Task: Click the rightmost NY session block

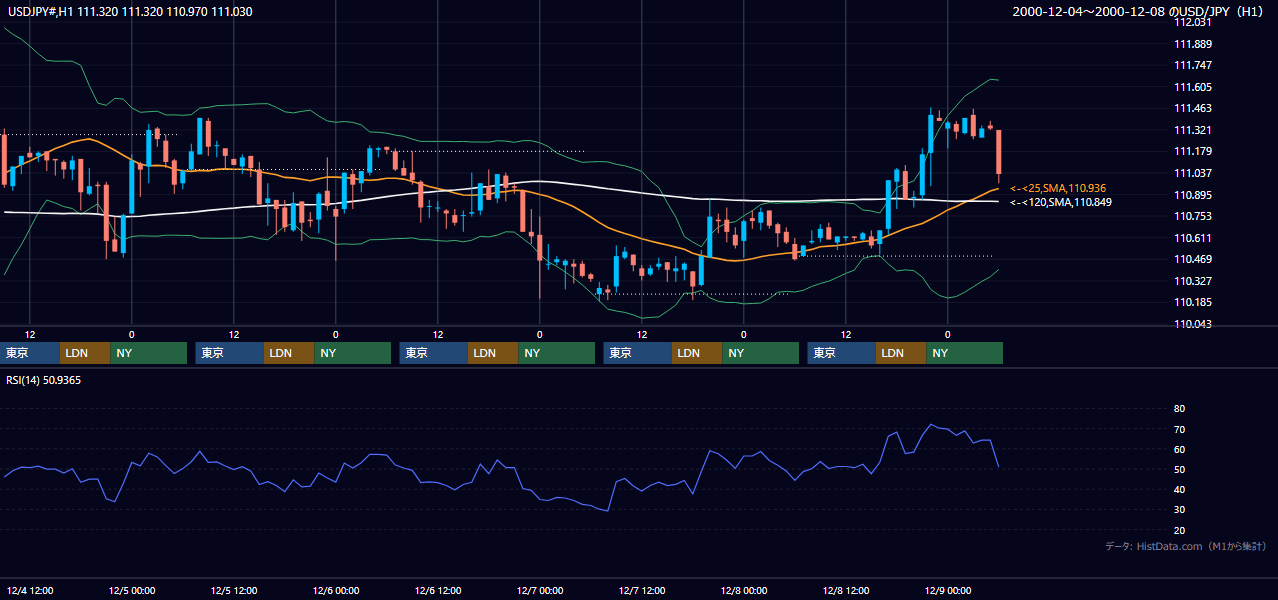Action: pos(965,353)
